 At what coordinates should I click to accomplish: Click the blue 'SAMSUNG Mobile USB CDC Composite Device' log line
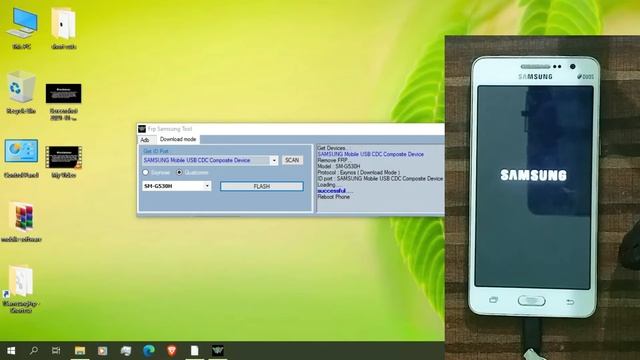coord(371,154)
